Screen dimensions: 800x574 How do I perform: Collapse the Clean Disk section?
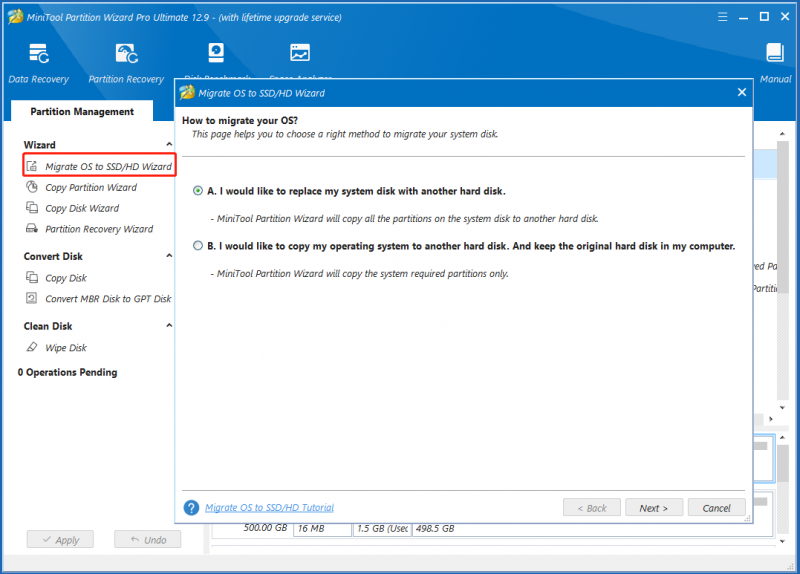(x=169, y=326)
